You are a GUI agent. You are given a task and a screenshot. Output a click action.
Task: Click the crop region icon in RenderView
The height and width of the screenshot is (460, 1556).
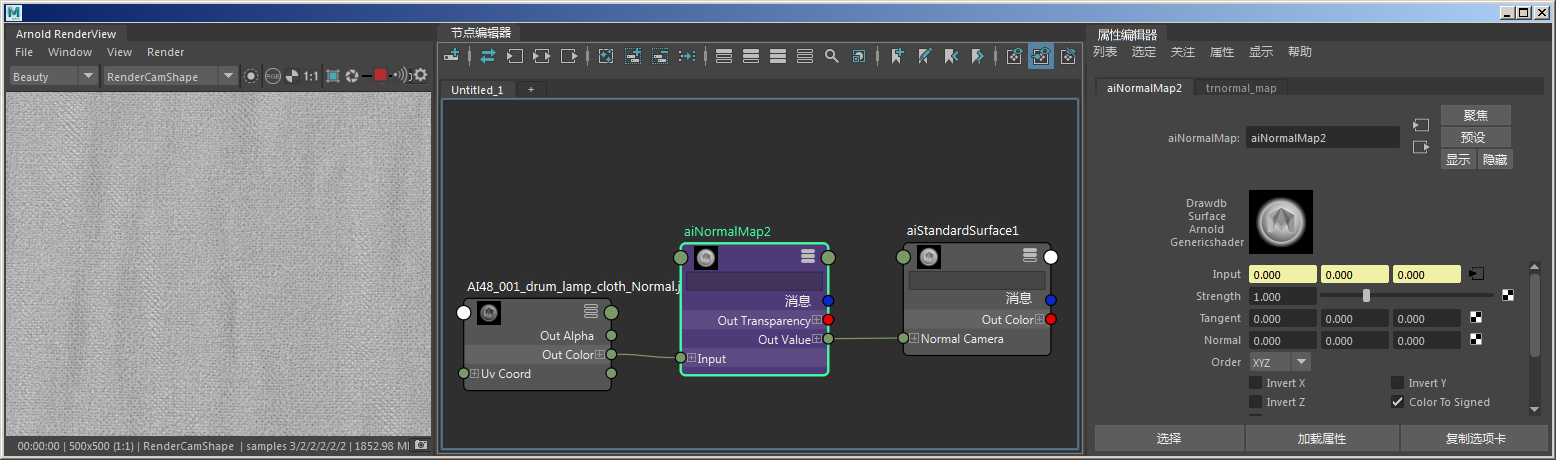click(x=332, y=76)
